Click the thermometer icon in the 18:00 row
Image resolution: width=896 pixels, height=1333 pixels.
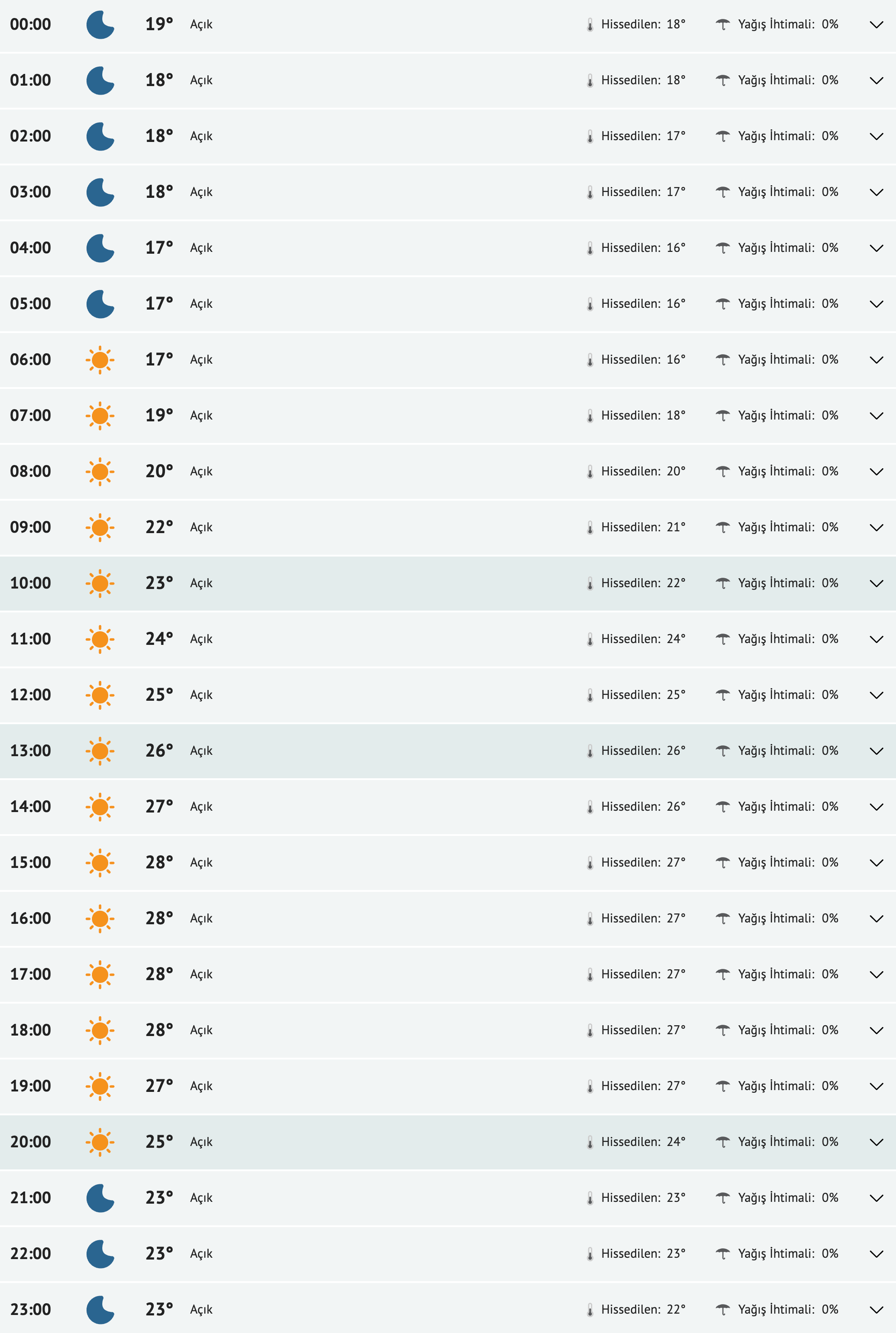[590, 1030]
